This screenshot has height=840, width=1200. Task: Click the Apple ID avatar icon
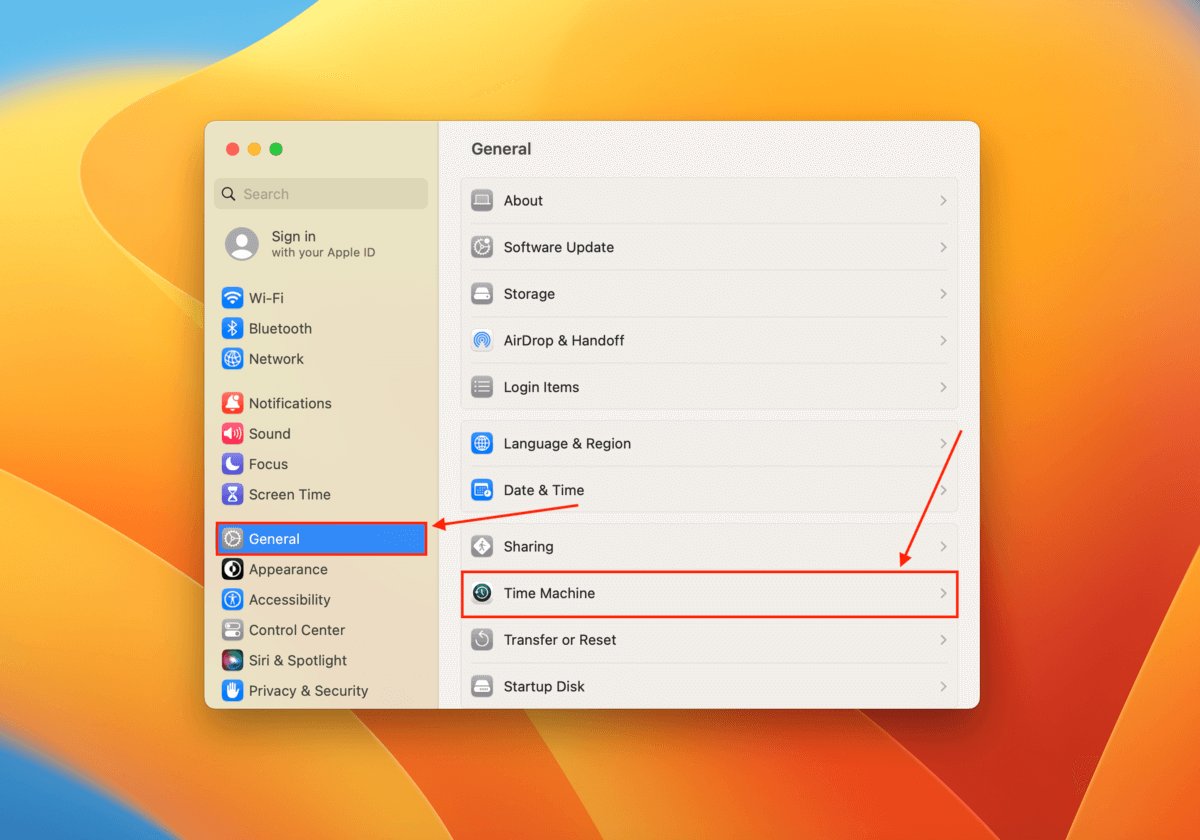(x=242, y=244)
